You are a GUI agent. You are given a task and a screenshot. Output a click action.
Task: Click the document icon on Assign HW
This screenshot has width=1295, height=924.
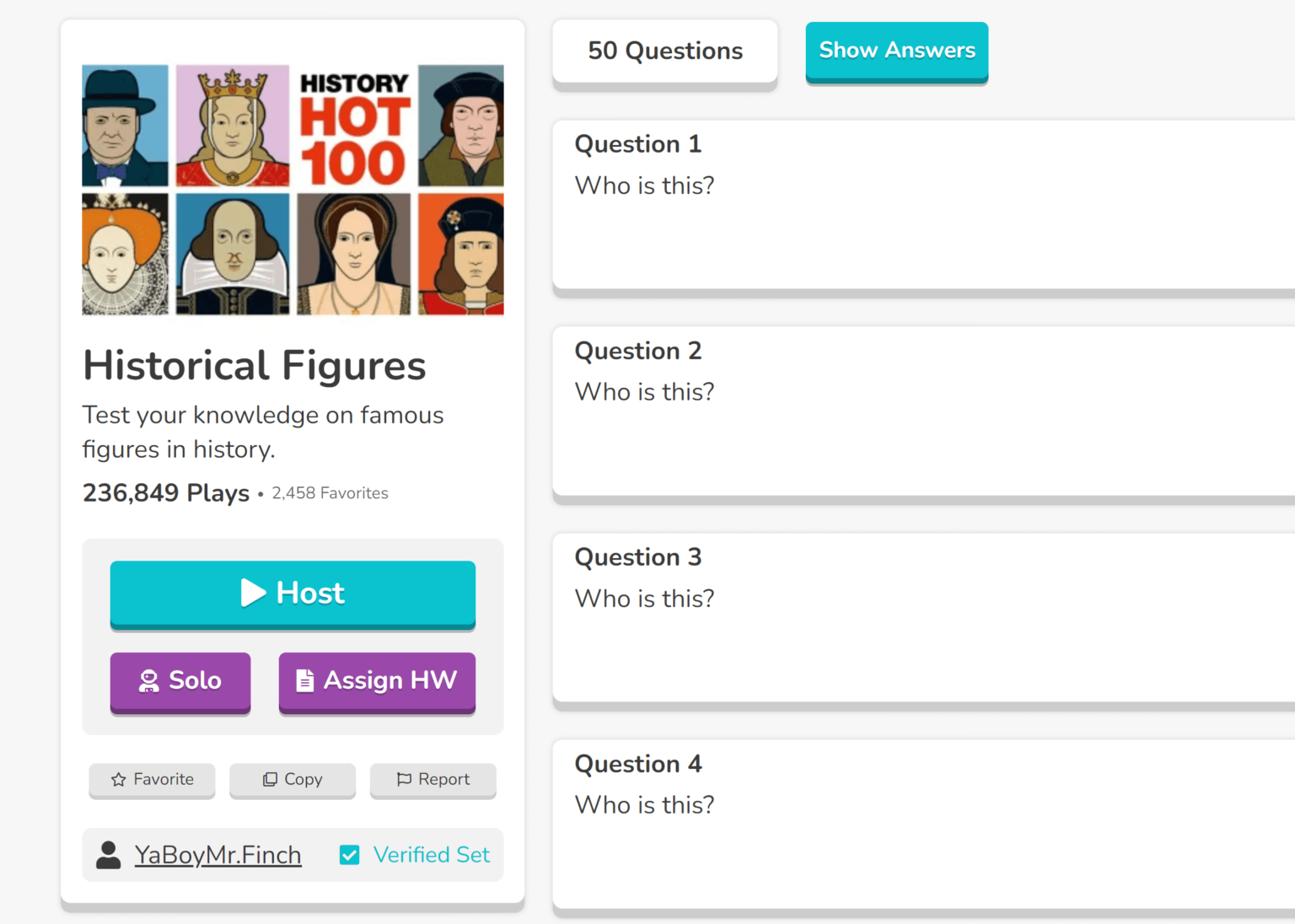(x=304, y=680)
